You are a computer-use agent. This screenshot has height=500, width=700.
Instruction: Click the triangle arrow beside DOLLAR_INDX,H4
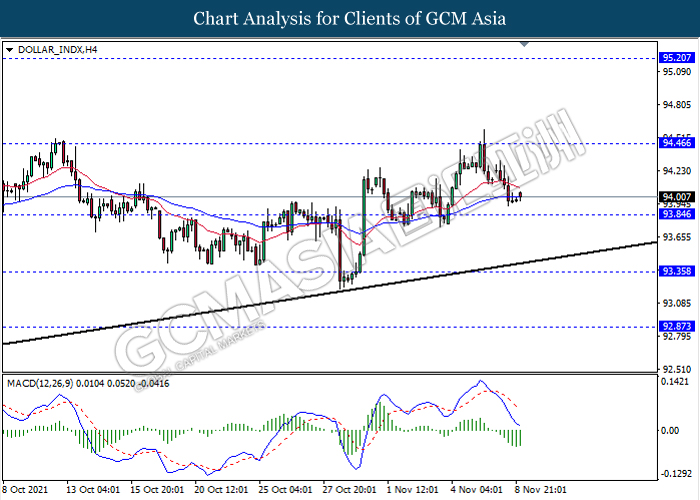coord(9,49)
